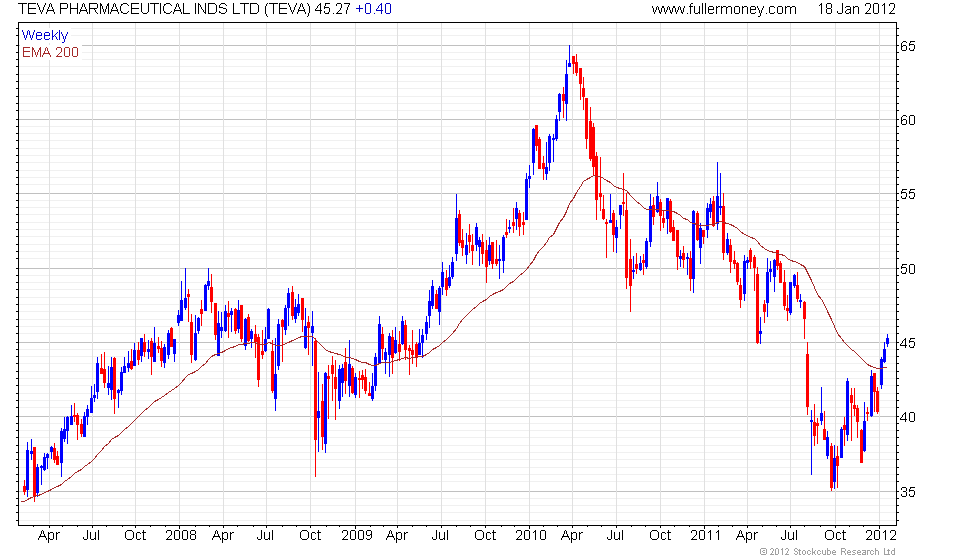This screenshot has width=980, height=560.
Task: Click the 50 price axis label
Action: (908, 269)
